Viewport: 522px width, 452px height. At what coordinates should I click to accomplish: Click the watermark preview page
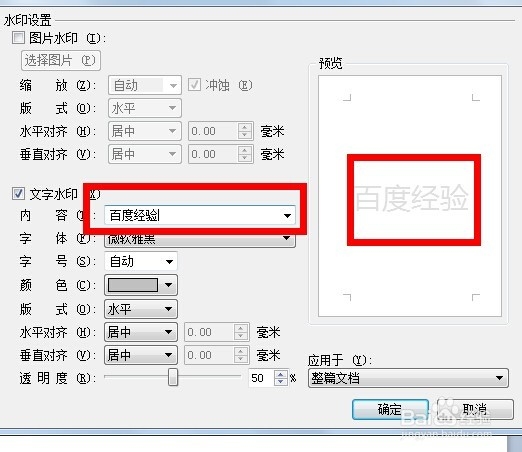(x=410, y=196)
